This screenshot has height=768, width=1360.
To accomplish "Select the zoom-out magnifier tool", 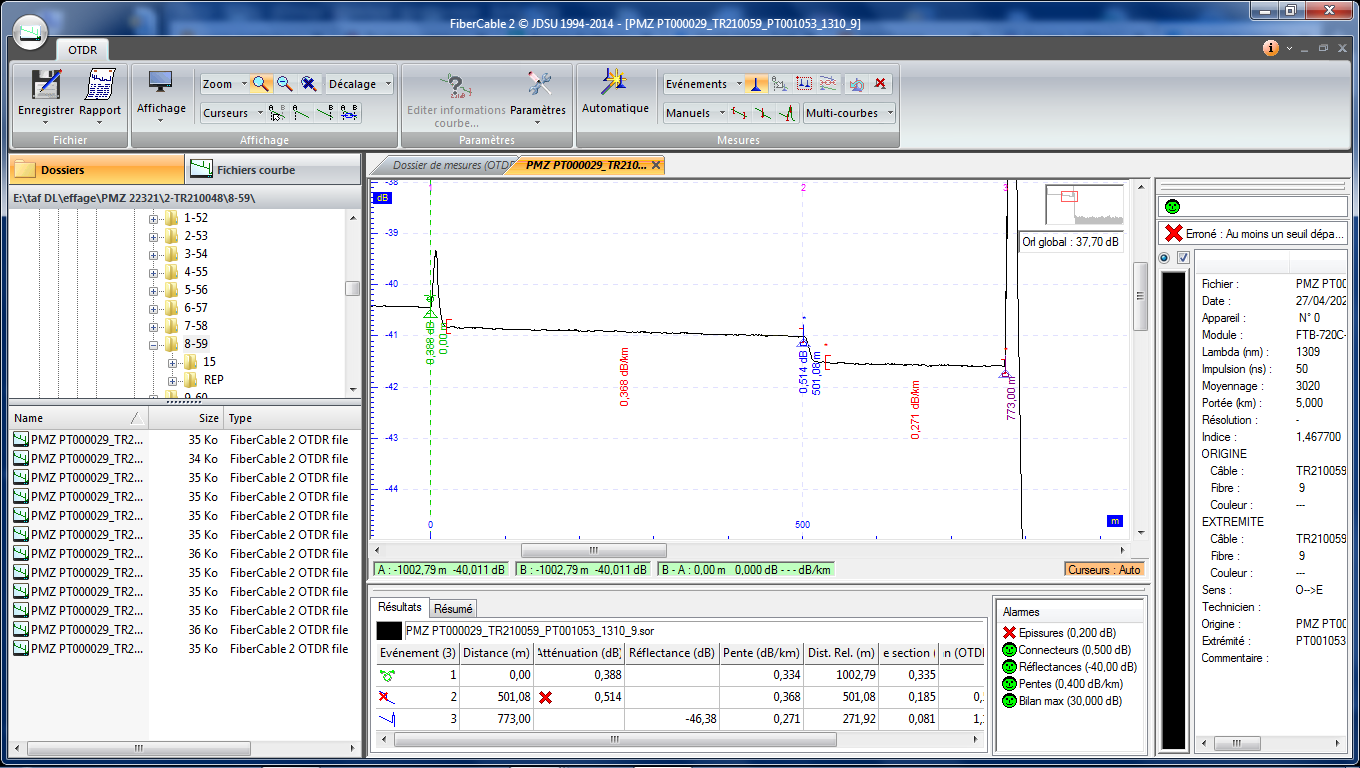I will (x=285, y=84).
